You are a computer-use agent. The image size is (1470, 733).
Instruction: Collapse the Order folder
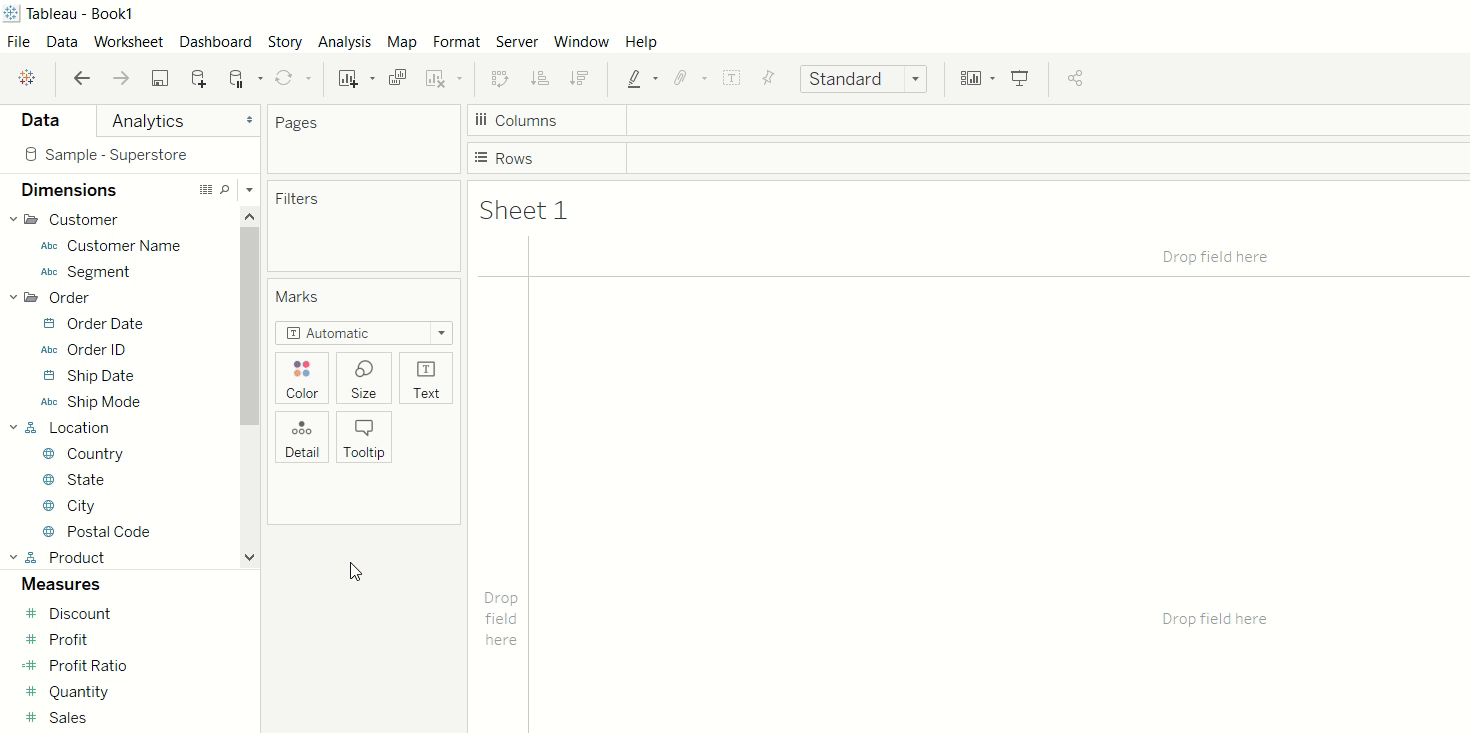click(x=14, y=297)
